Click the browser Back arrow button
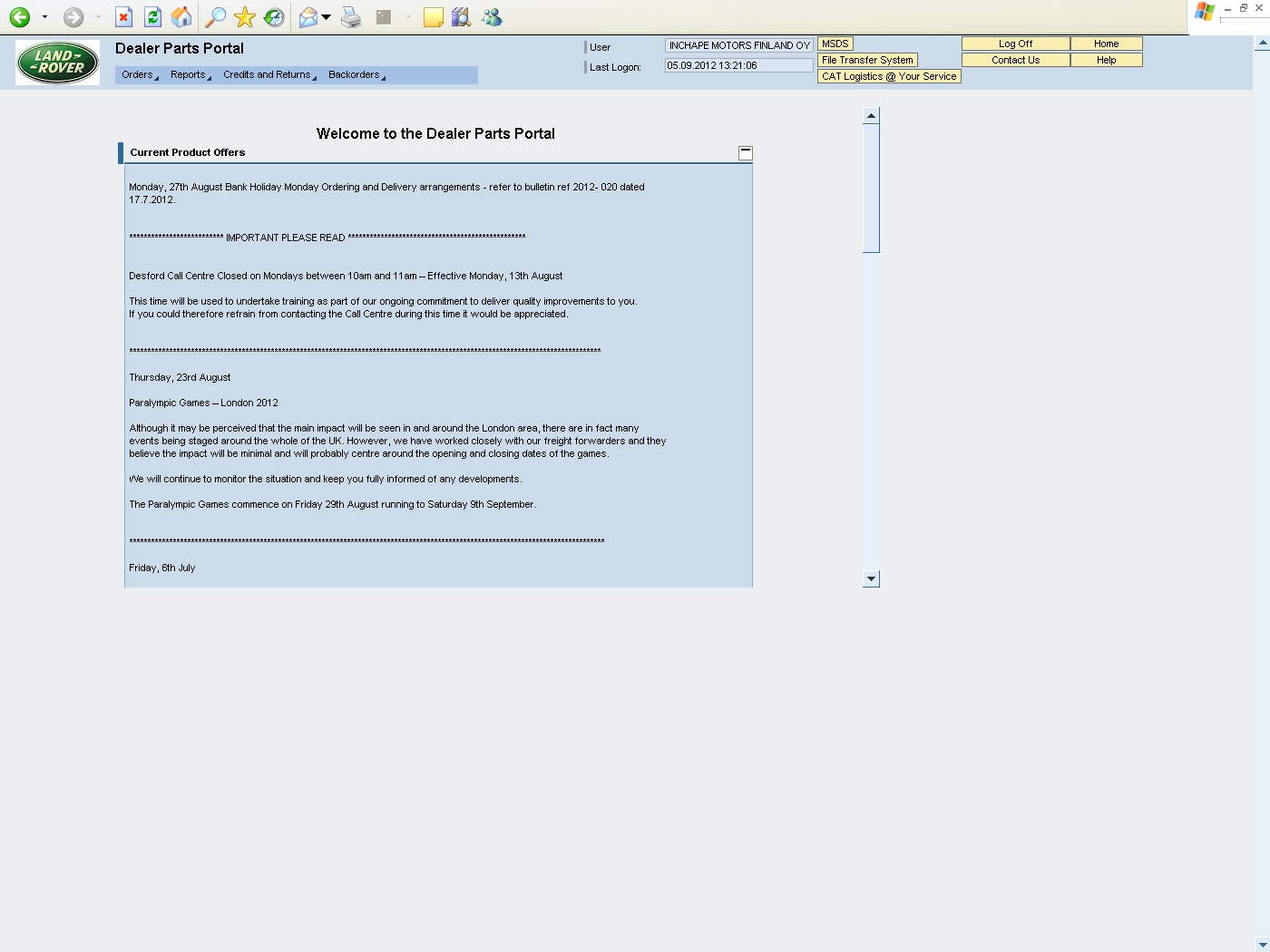The image size is (1270, 952). click(20, 17)
